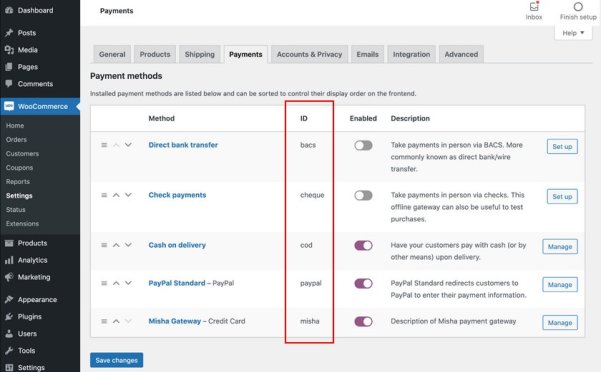The image size is (601, 372).
Task: Move PayPal Standard up with arrow
Action: pos(116,283)
